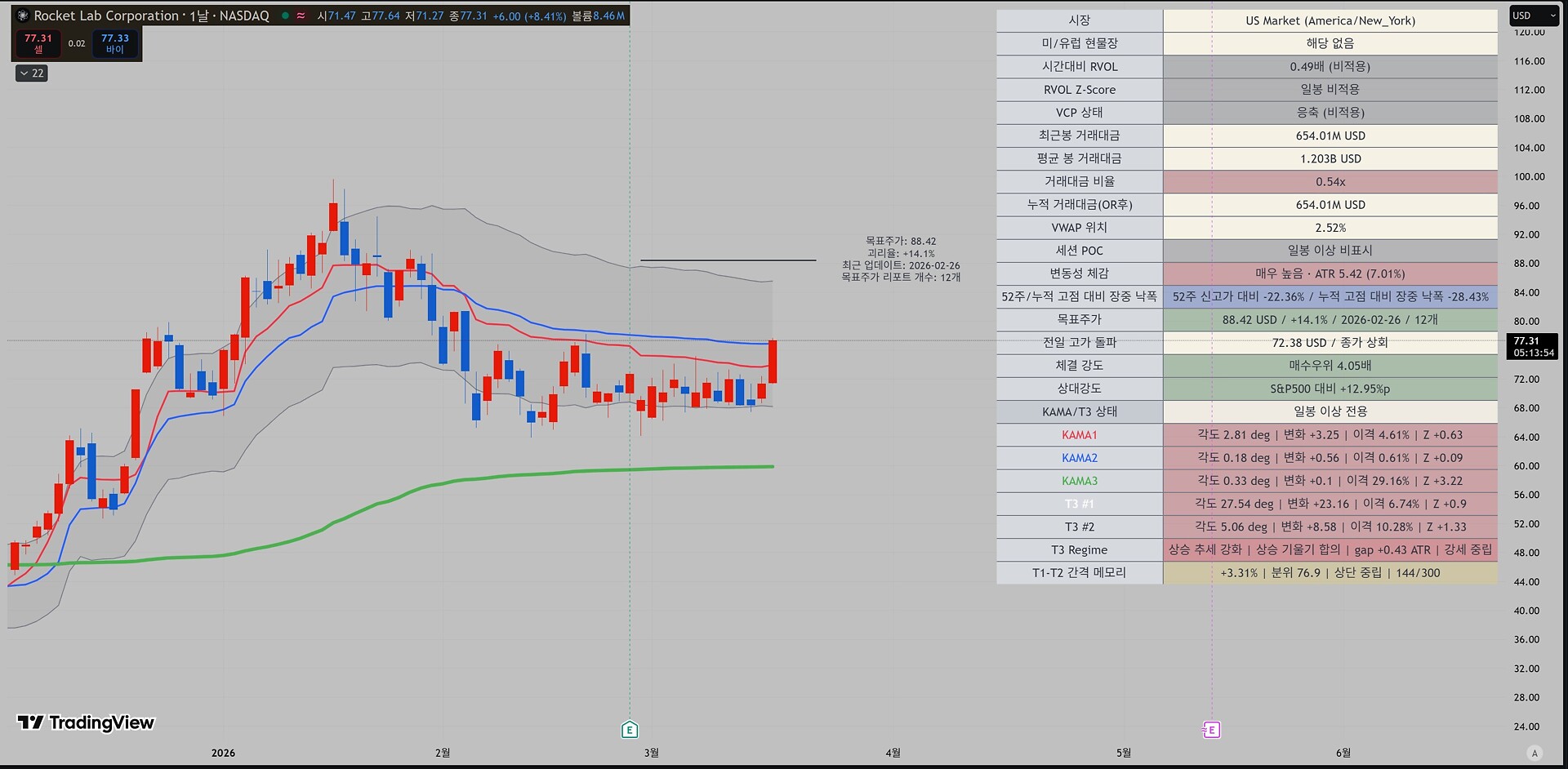This screenshot has height=769, width=1568.
Task: Click the Rocket Lab symbol logo icon
Action: [23, 16]
